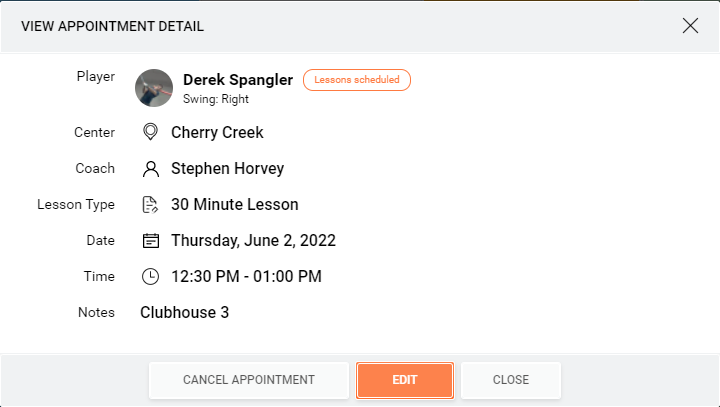Viewport: 720px width, 407px height.
Task: Click the Swing: Right label
Action: tap(216, 99)
